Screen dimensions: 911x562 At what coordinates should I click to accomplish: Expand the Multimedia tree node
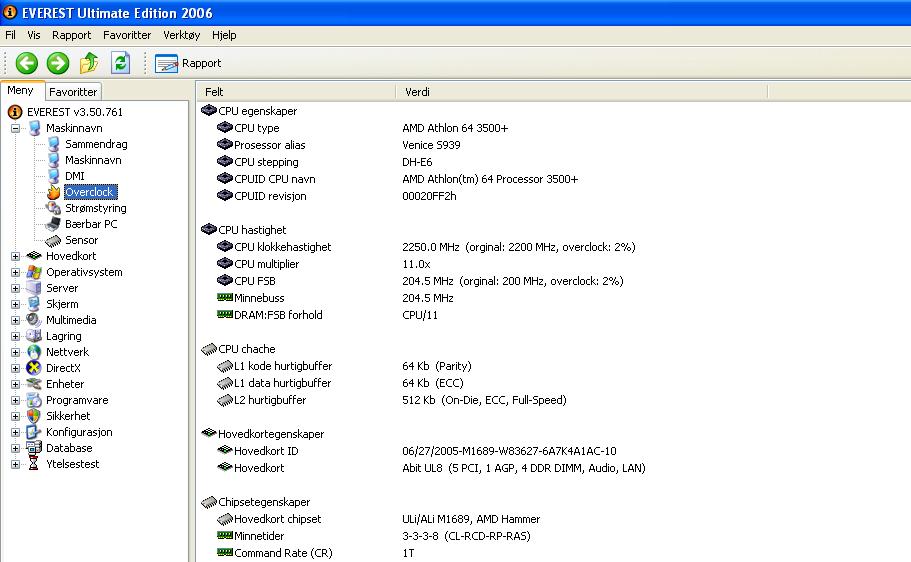(16, 320)
